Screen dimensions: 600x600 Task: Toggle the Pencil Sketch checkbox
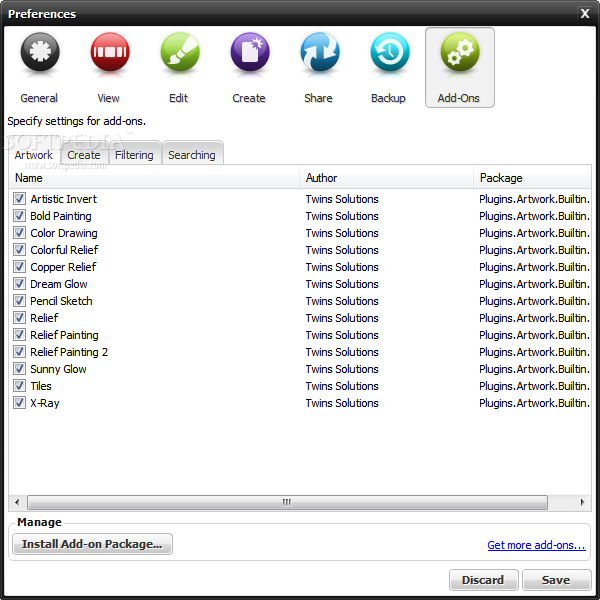(20, 301)
